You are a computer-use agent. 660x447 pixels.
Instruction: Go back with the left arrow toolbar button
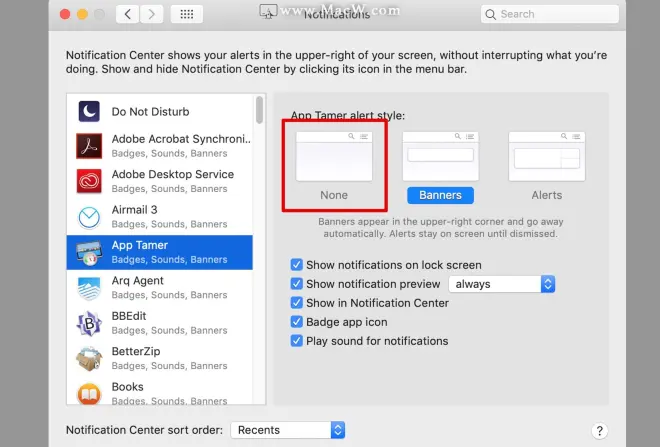[128, 14]
